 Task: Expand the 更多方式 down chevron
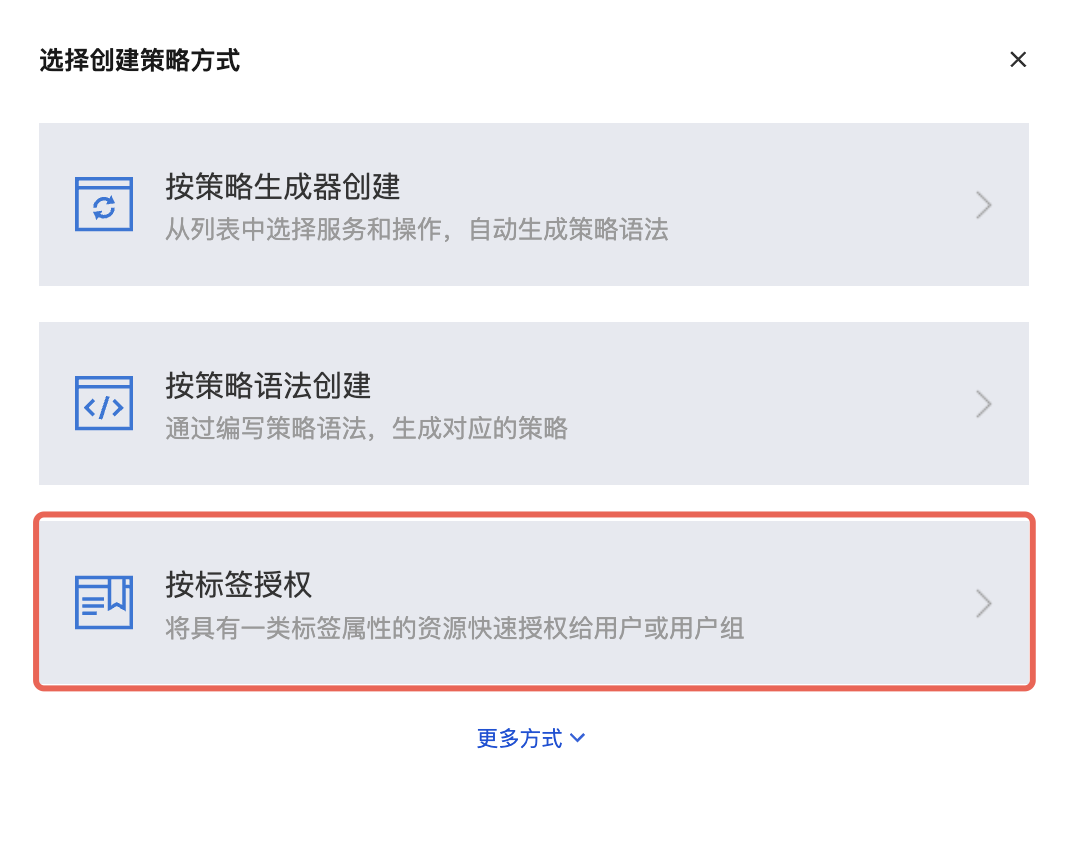[x=578, y=739]
